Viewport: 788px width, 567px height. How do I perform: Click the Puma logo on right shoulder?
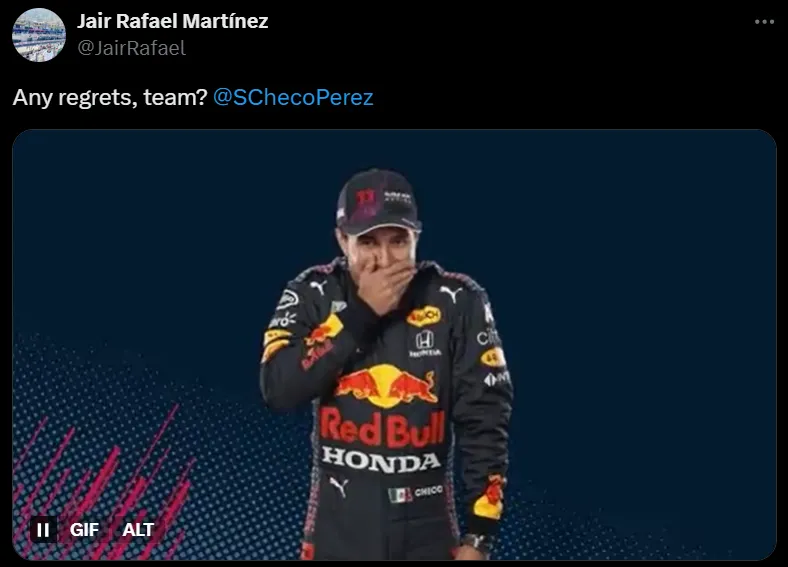450,293
